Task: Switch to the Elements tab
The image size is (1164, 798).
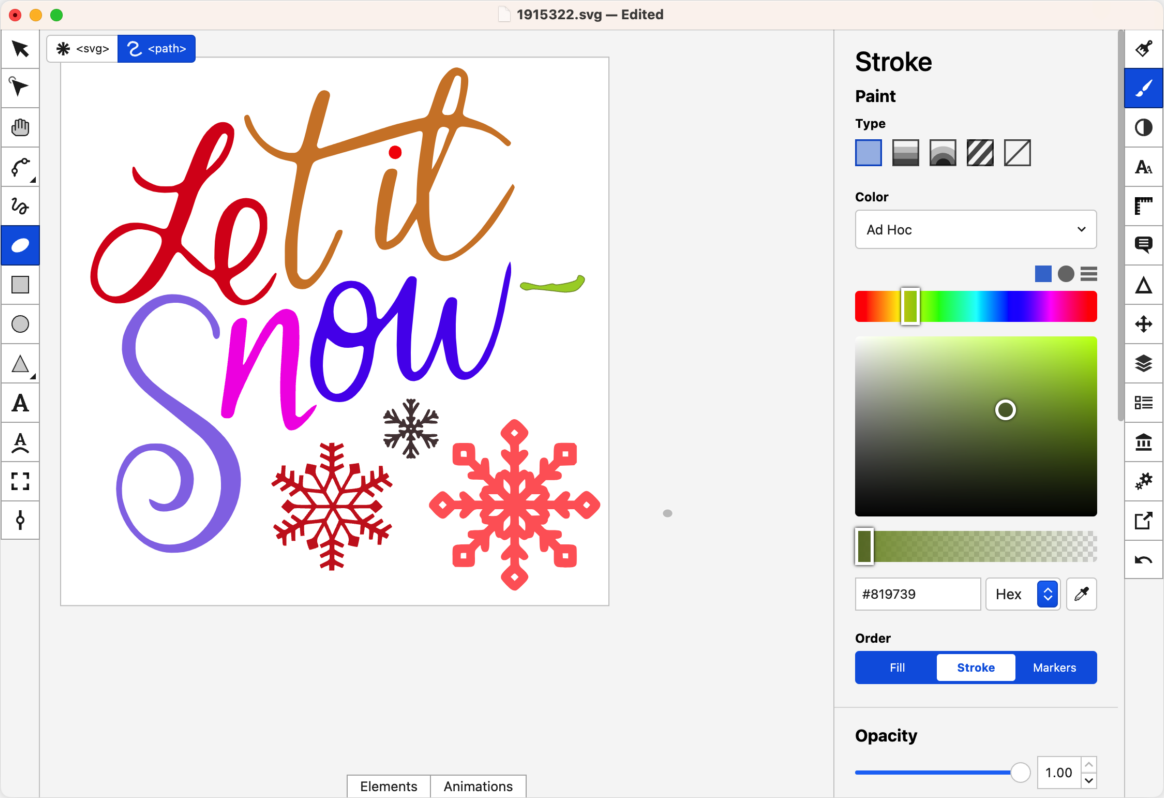Action: coord(388,786)
